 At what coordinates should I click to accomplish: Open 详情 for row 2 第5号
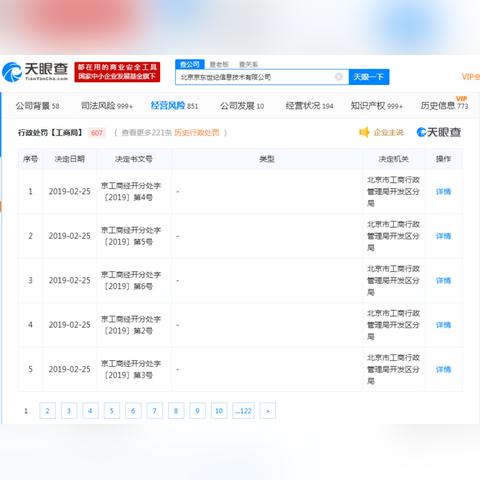443,236
